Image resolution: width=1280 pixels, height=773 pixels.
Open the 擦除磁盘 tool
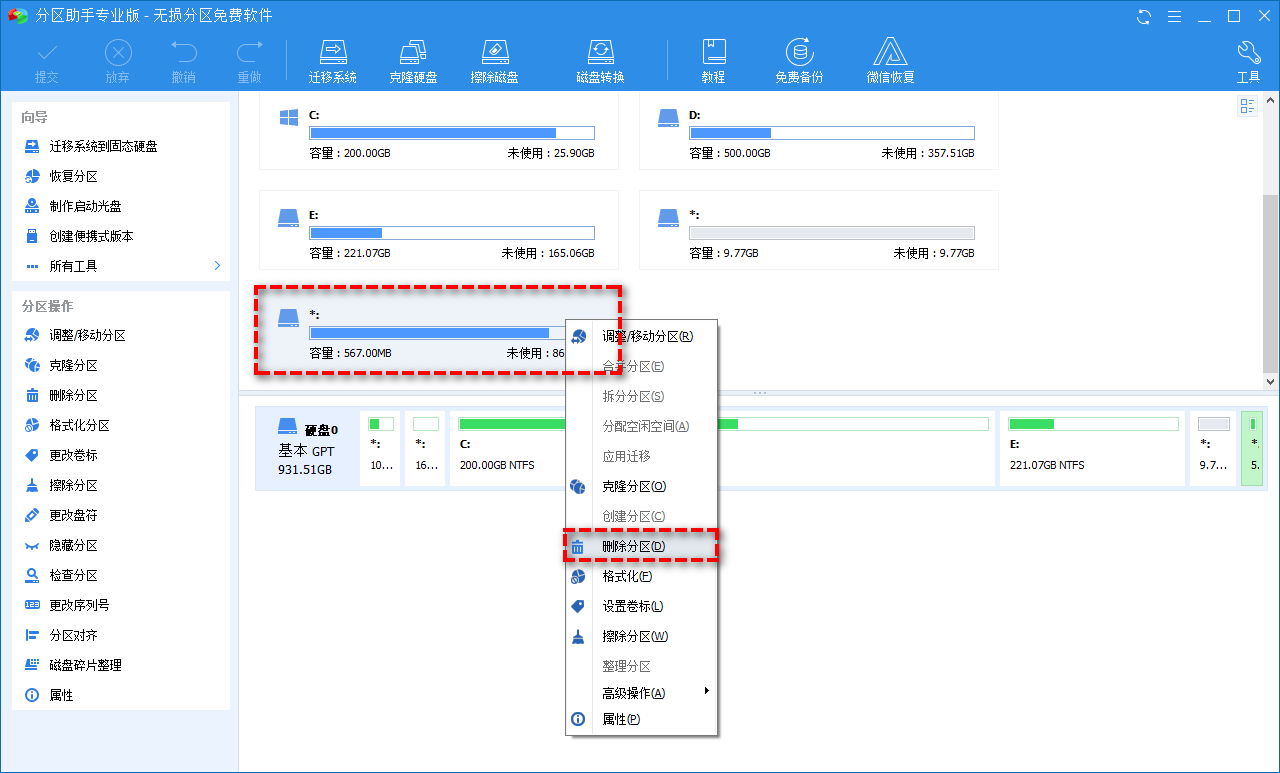[495, 60]
